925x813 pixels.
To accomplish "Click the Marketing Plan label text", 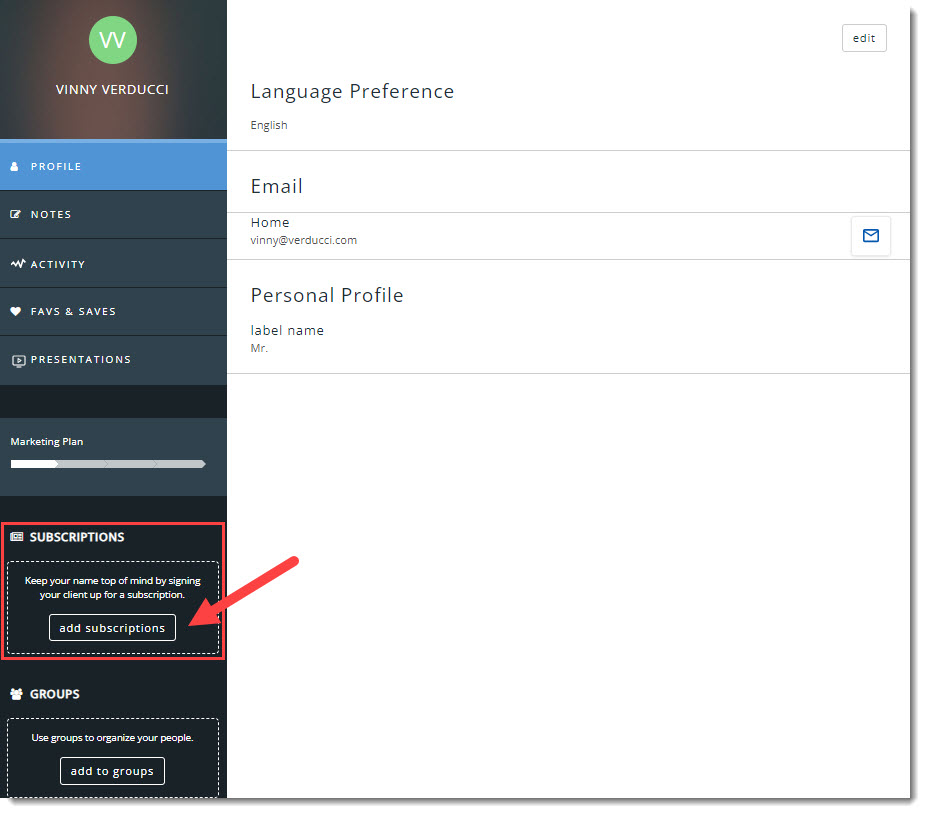I will 47,441.
